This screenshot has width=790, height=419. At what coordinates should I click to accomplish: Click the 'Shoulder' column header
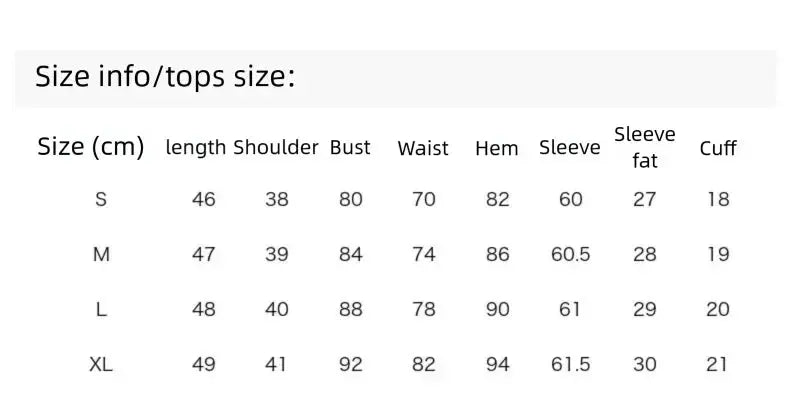(x=276, y=148)
